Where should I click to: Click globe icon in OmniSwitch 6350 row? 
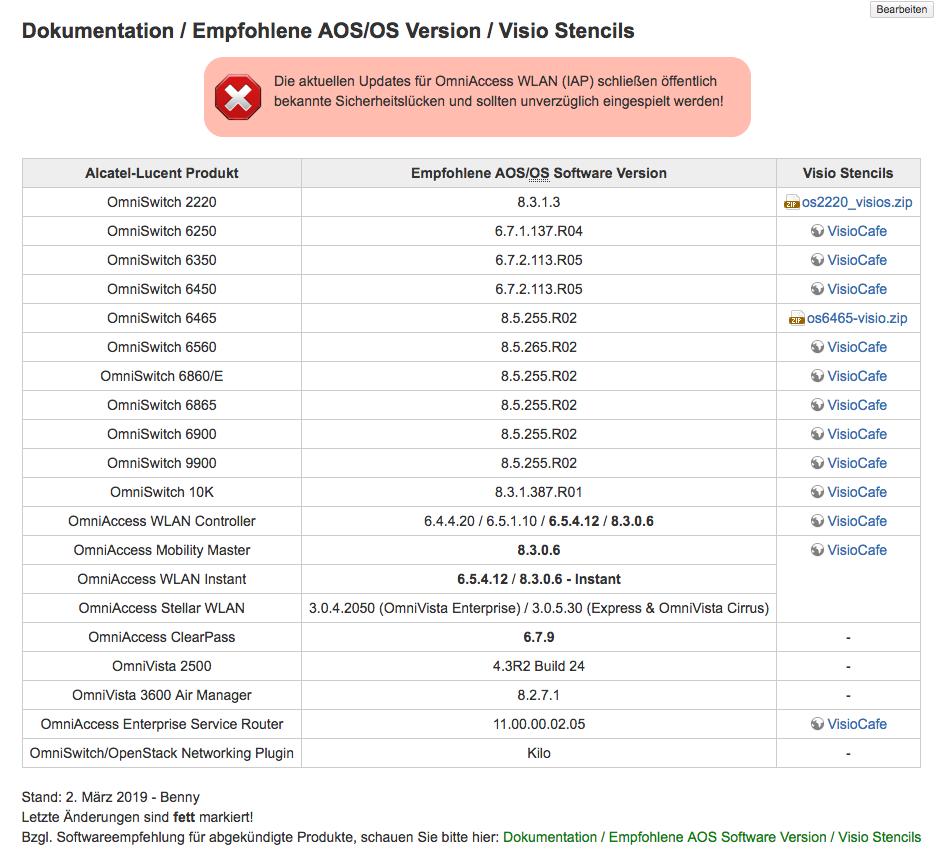pos(817,260)
